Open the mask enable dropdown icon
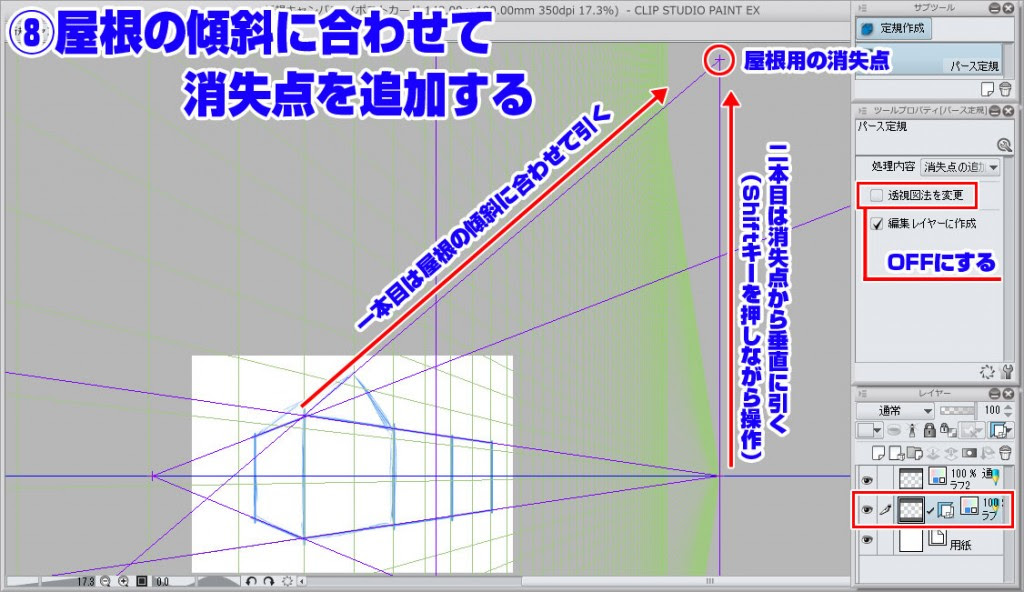 pos(972,430)
